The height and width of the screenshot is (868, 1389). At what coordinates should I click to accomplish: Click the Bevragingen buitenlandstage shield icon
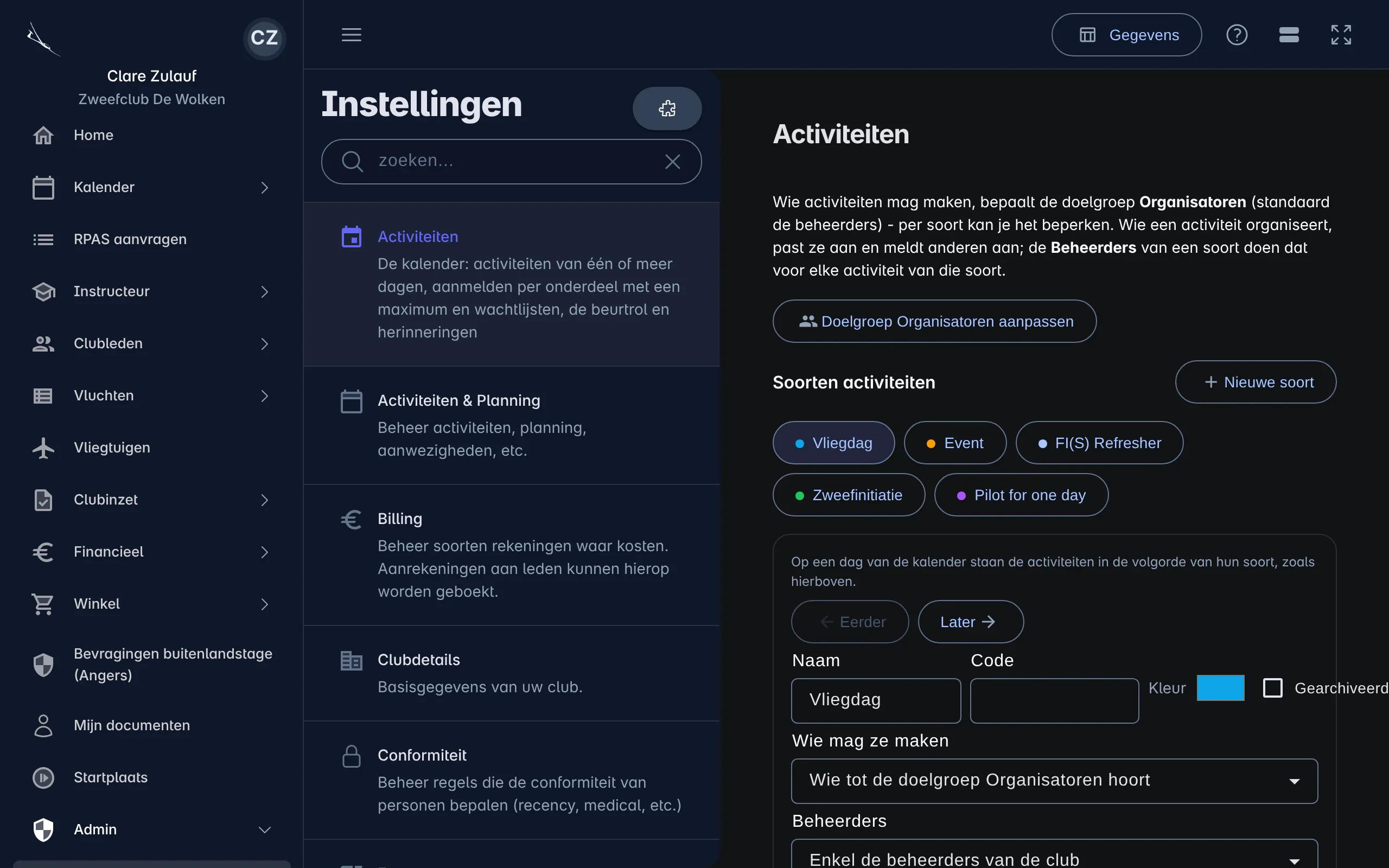[x=43, y=665]
